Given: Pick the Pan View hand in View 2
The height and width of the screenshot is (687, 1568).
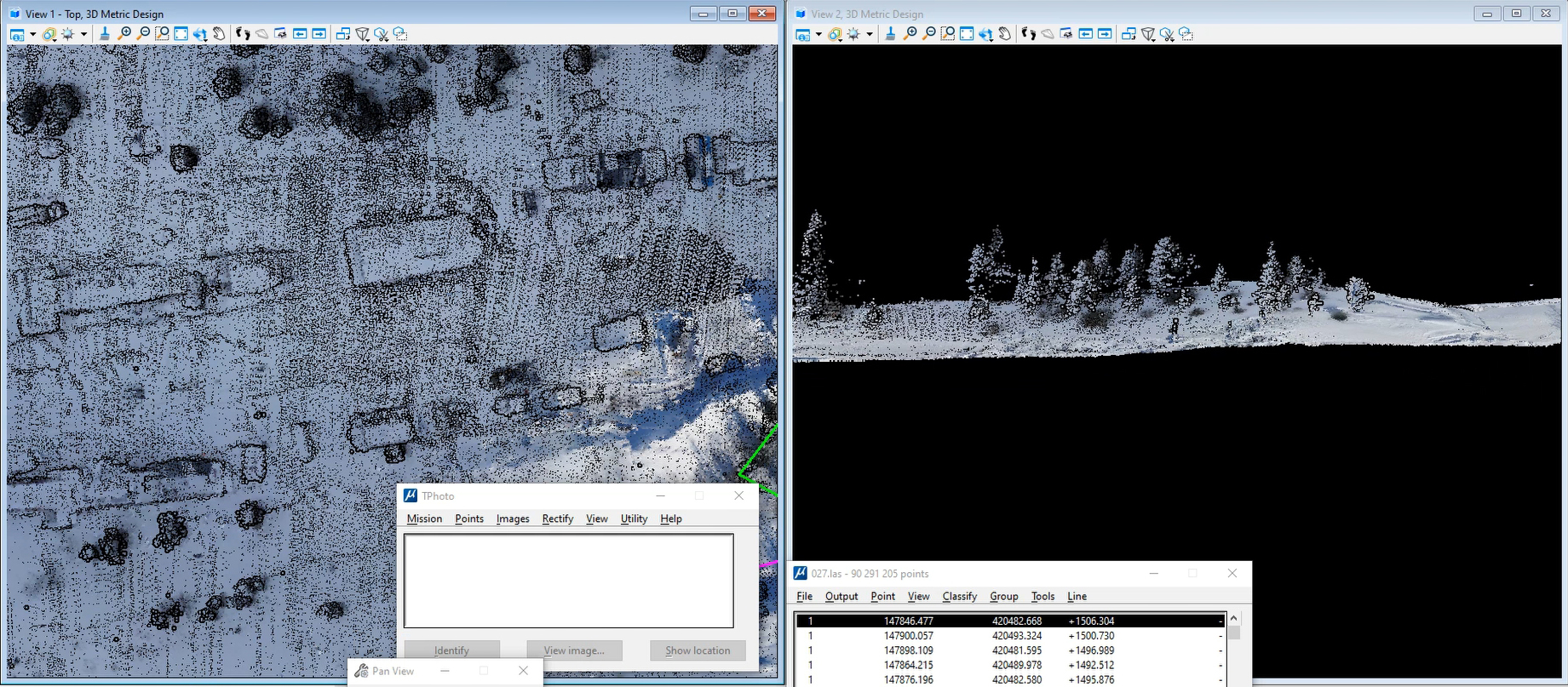Looking at the screenshot, I should (x=1005, y=34).
